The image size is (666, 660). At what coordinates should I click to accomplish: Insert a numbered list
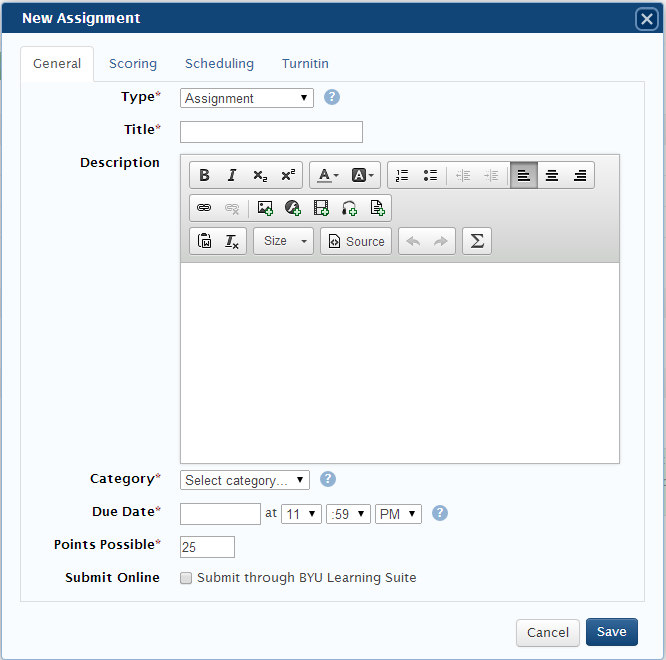[x=402, y=175]
